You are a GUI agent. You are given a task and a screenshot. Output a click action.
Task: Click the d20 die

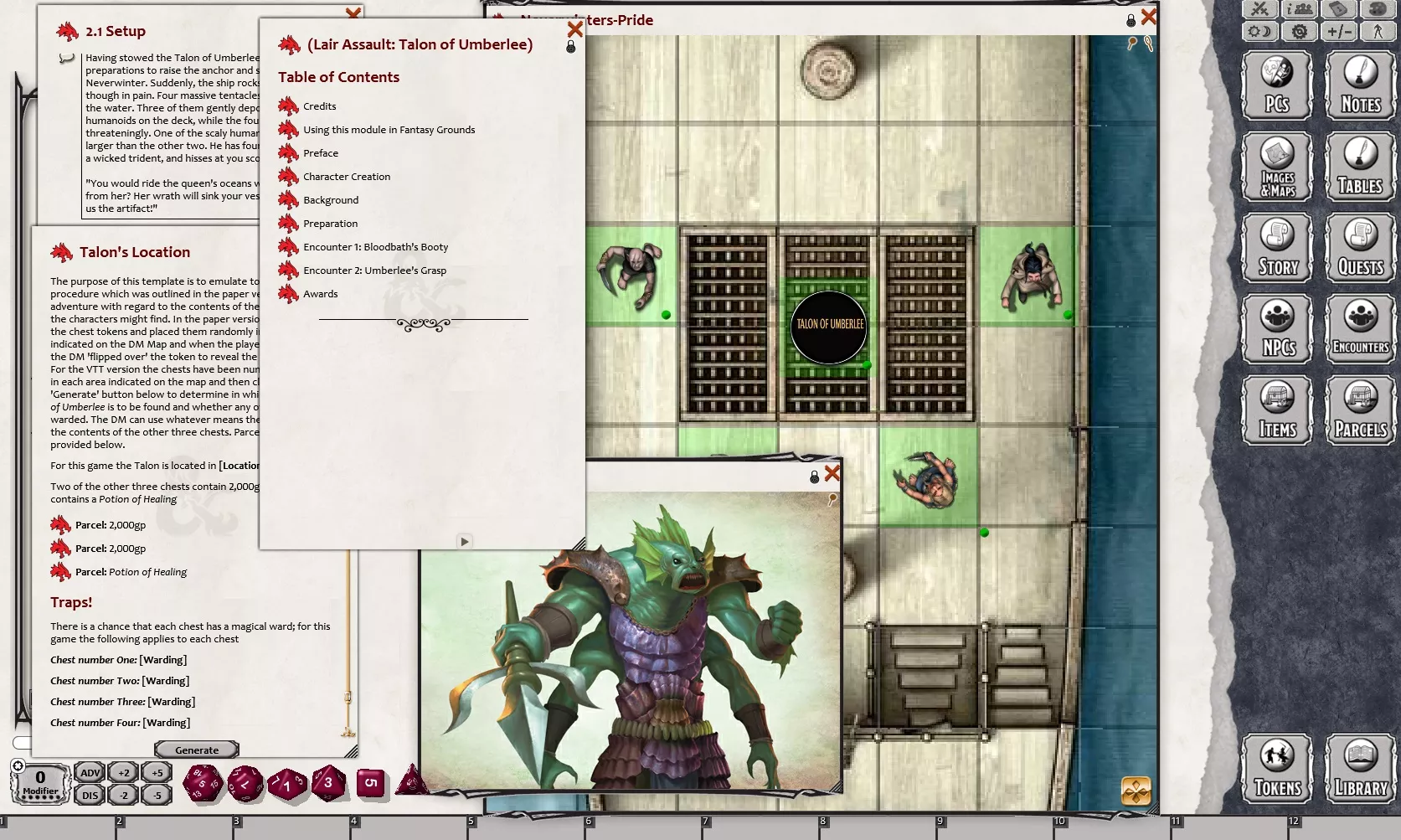pyautogui.click(x=203, y=784)
